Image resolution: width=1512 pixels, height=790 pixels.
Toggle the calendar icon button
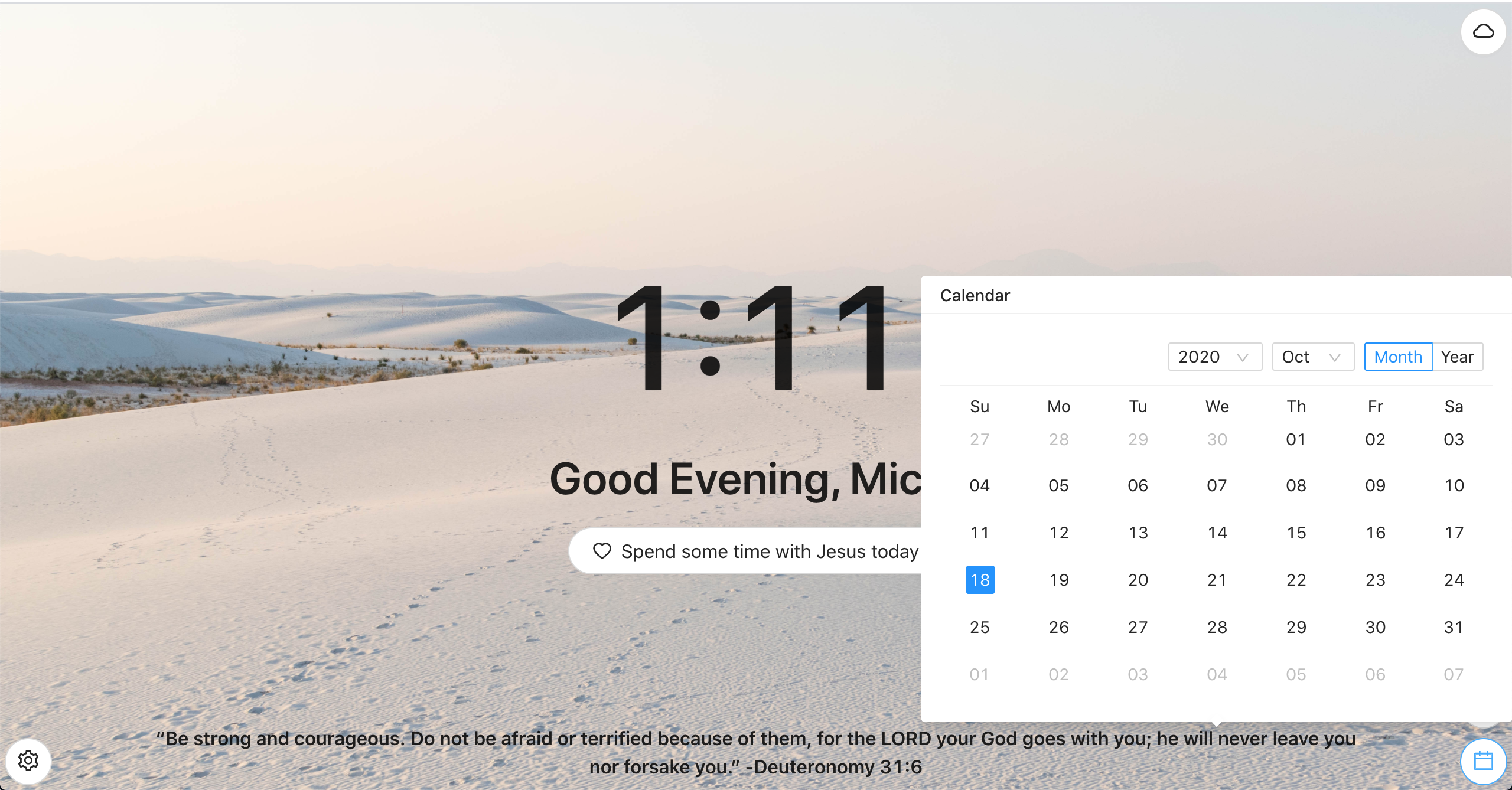tap(1483, 760)
